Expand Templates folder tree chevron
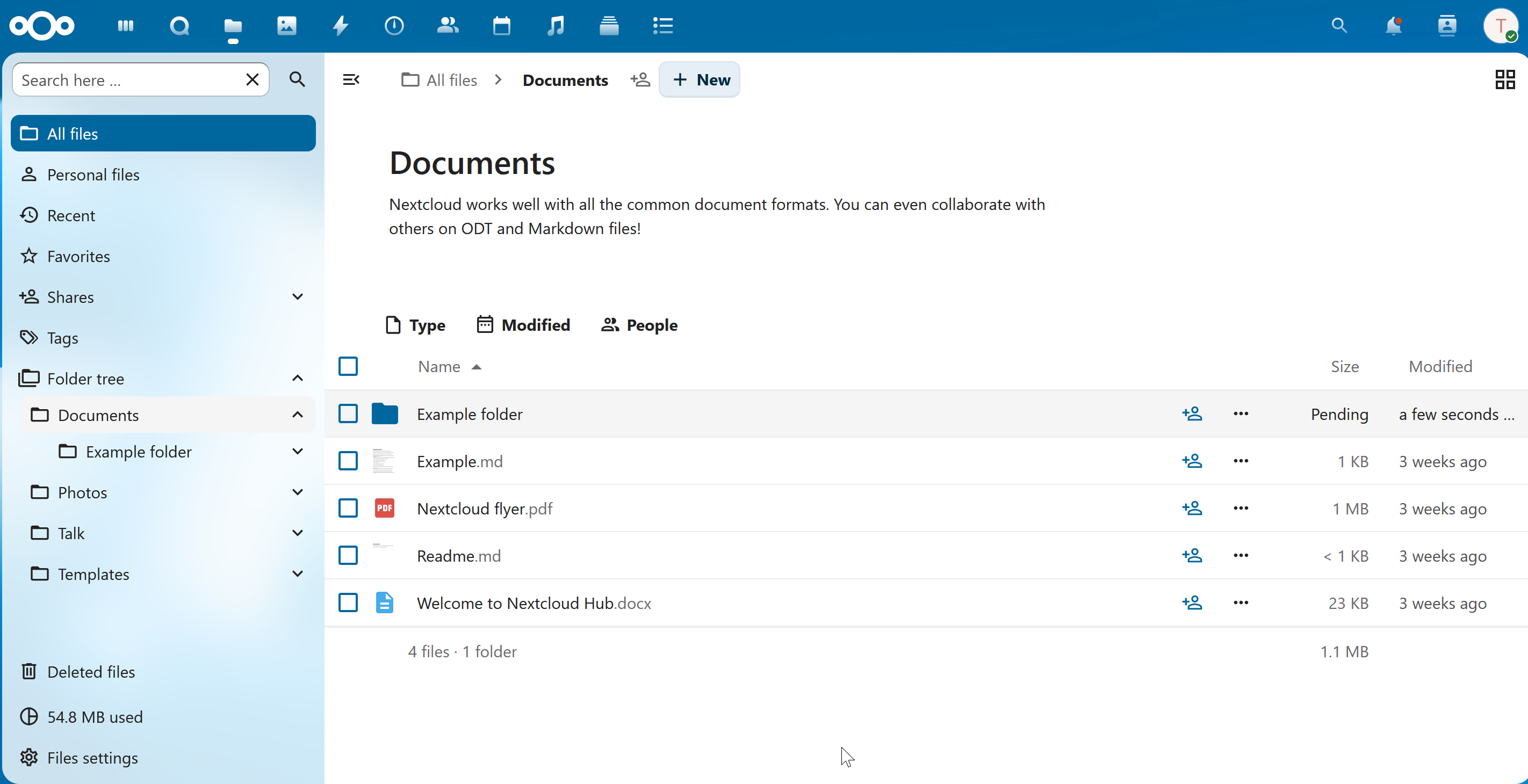The height and width of the screenshot is (784, 1528). pos(298,574)
